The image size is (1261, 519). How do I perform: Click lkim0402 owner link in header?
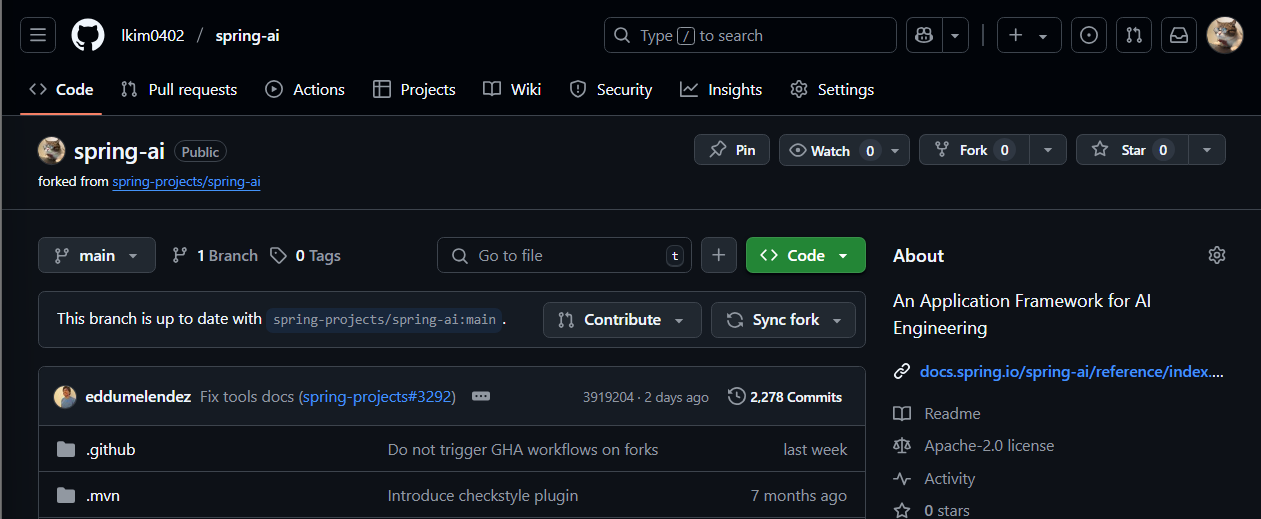point(153,35)
